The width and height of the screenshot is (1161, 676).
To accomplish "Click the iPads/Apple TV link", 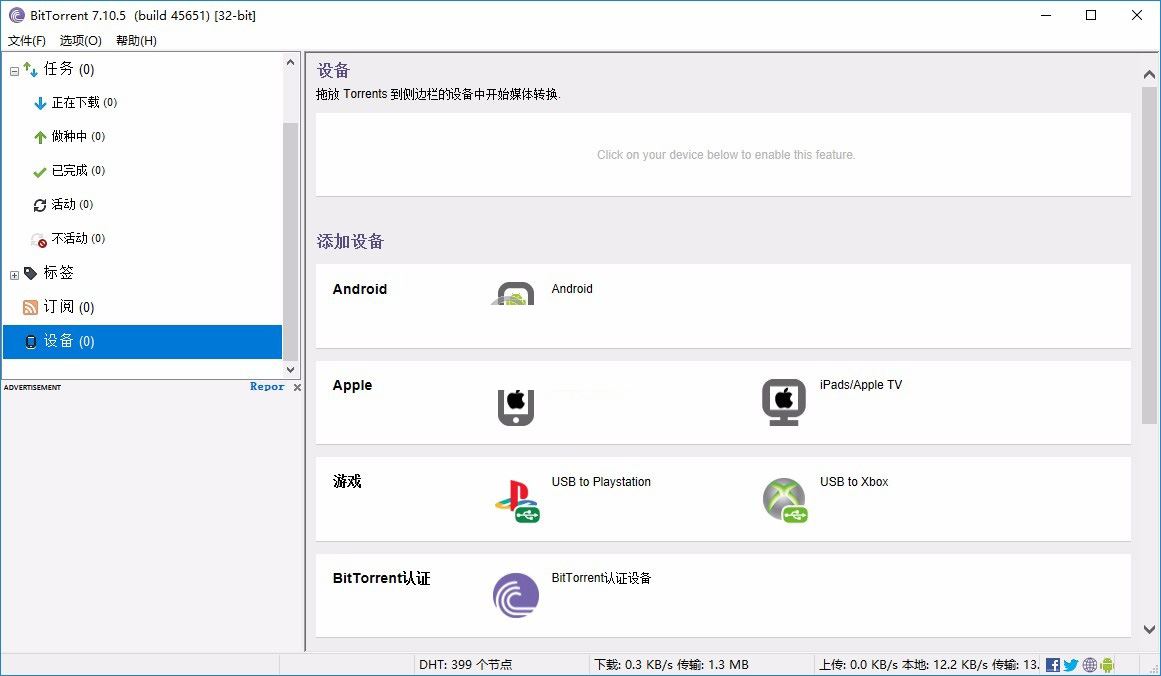I will [x=860, y=385].
